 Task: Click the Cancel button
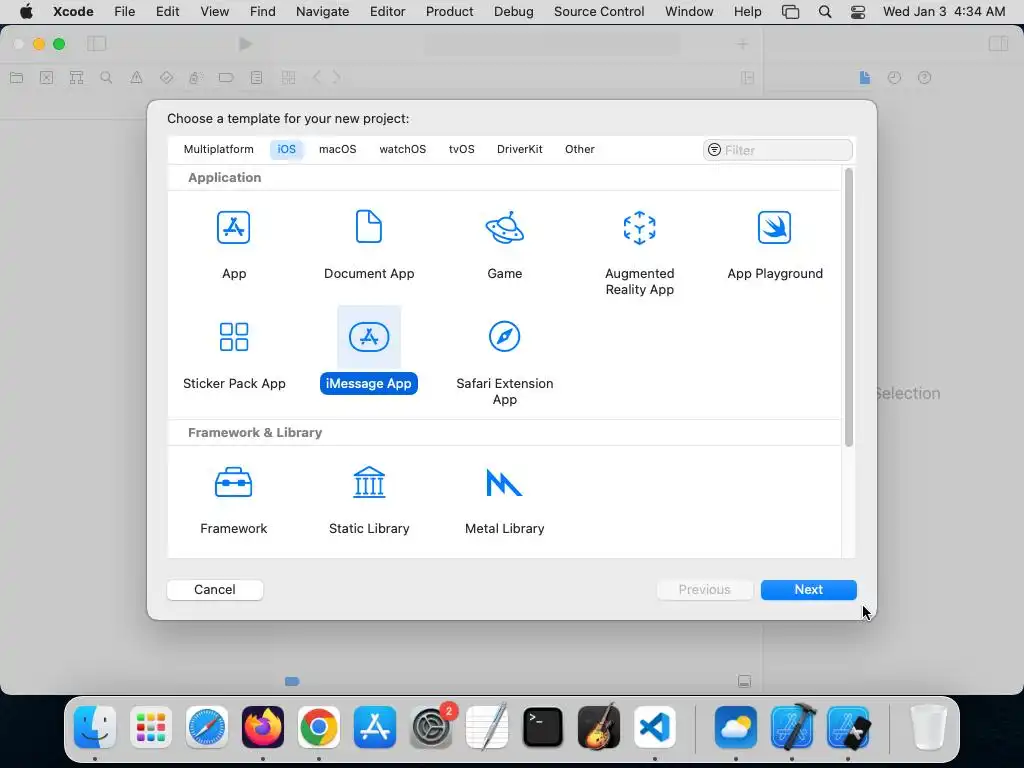pos(215,590)
